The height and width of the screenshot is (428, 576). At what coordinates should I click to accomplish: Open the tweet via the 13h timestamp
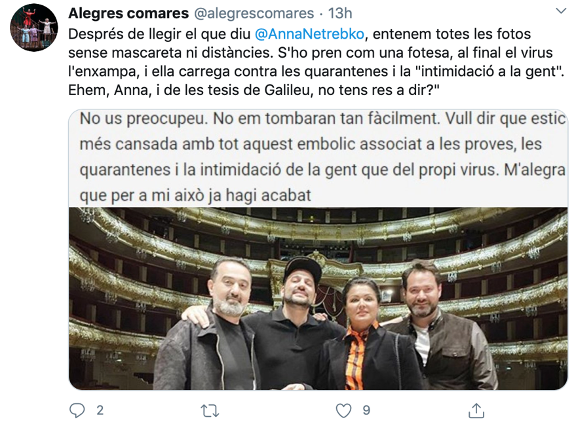click(340, 13)
